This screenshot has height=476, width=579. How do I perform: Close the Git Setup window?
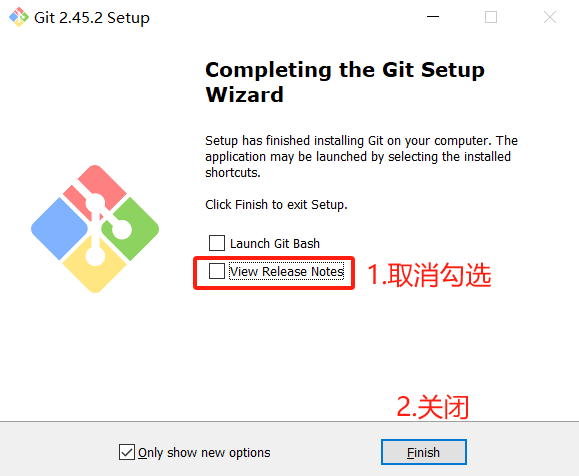click(550, 17)
